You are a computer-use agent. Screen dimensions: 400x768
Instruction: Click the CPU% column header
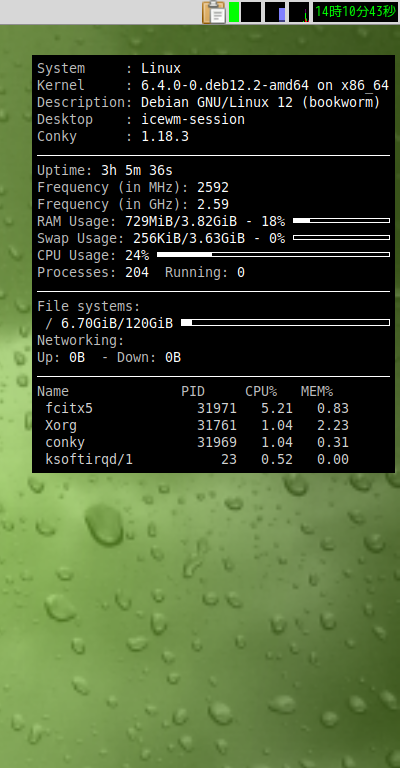coord(261,391)
